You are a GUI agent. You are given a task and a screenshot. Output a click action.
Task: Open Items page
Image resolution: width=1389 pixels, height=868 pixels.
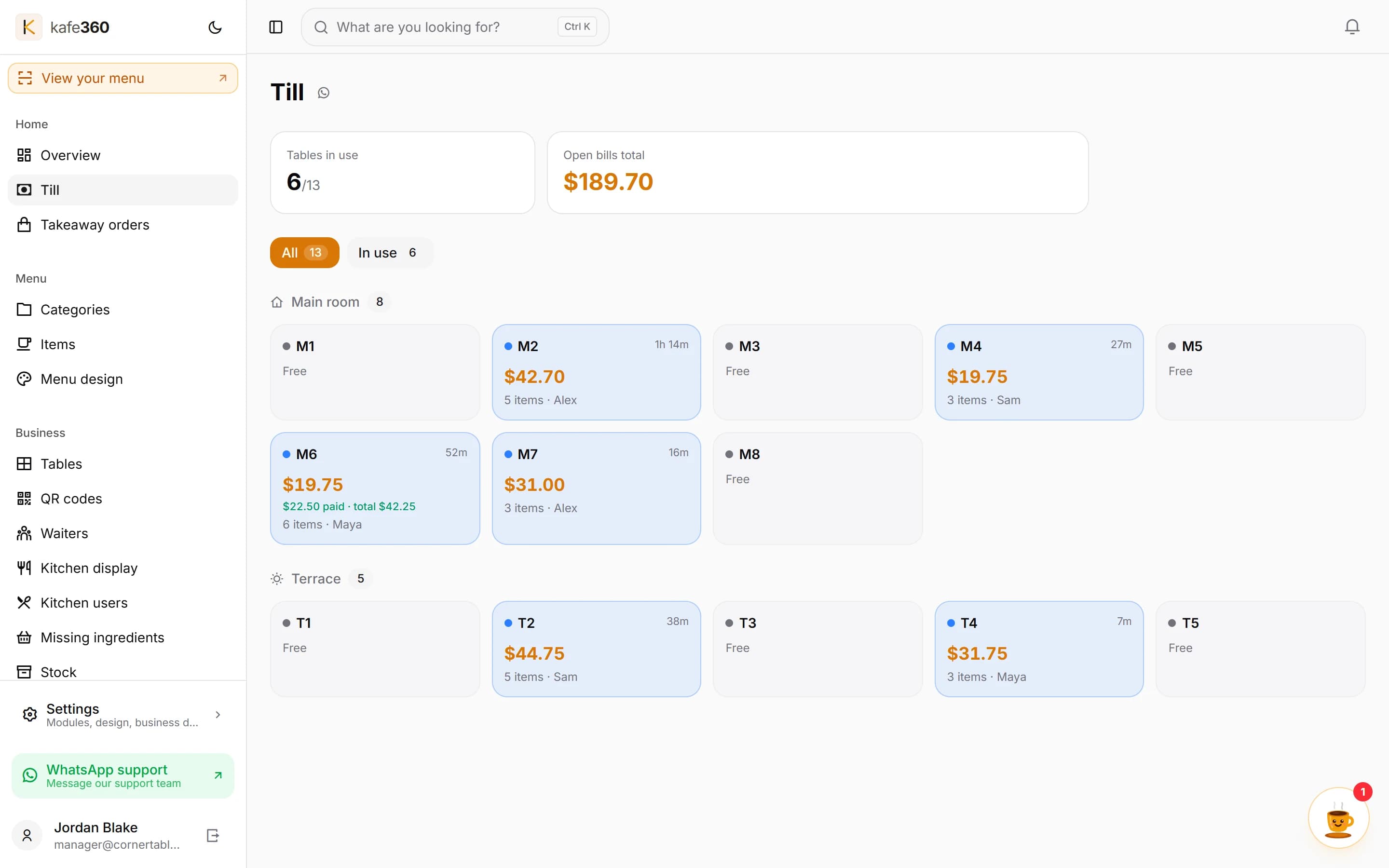tap(123, 344)
